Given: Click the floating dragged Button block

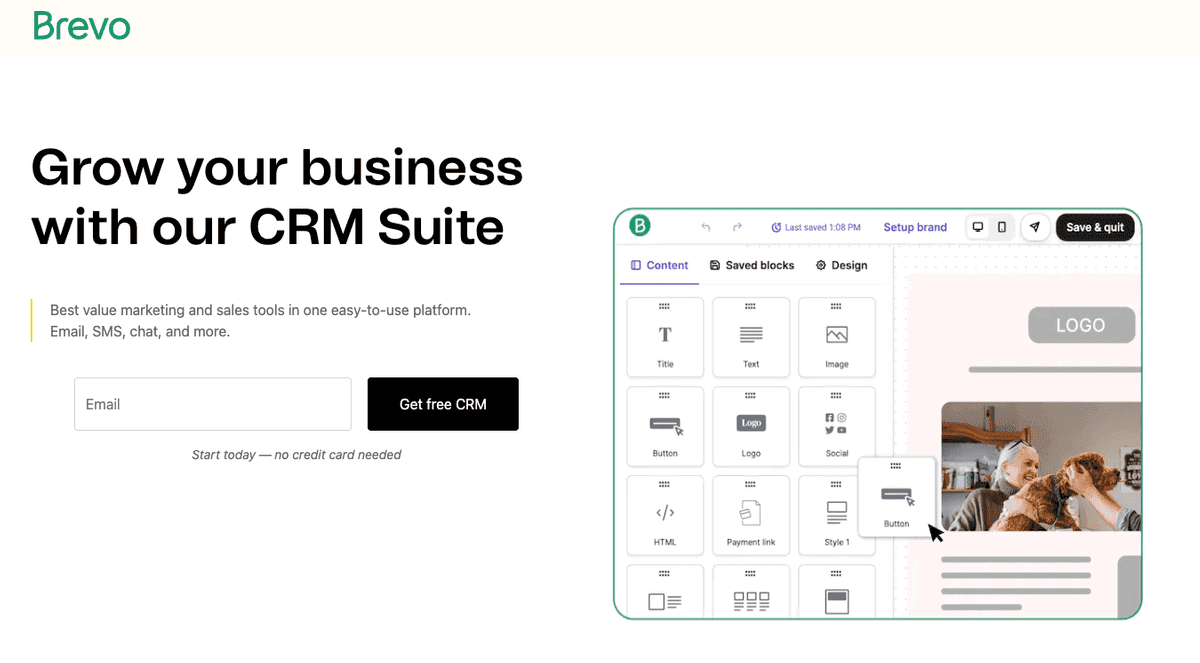Looking at the screenshot, I should coord(897,497).
